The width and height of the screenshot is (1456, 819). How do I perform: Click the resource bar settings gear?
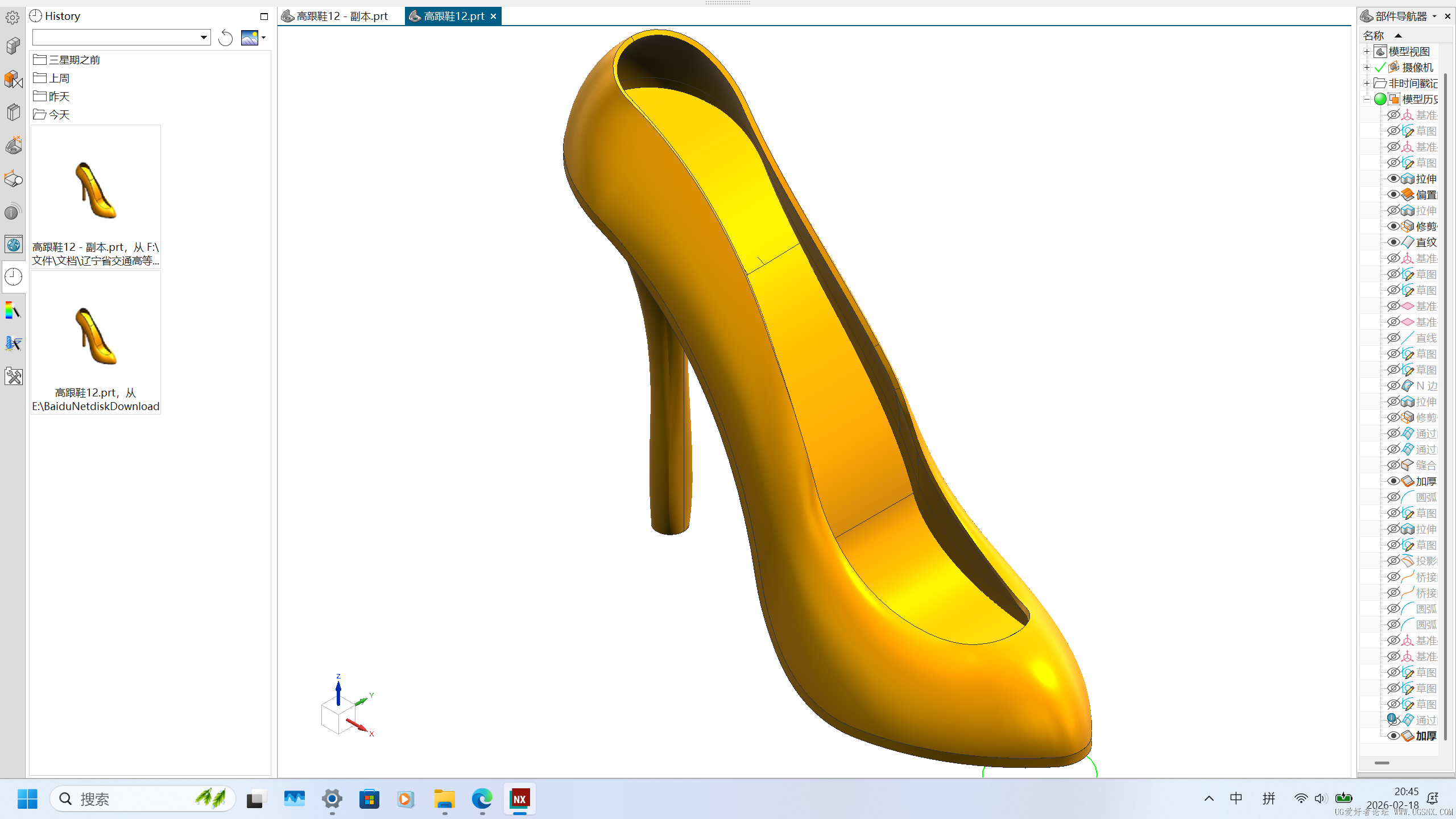point(13,18)
